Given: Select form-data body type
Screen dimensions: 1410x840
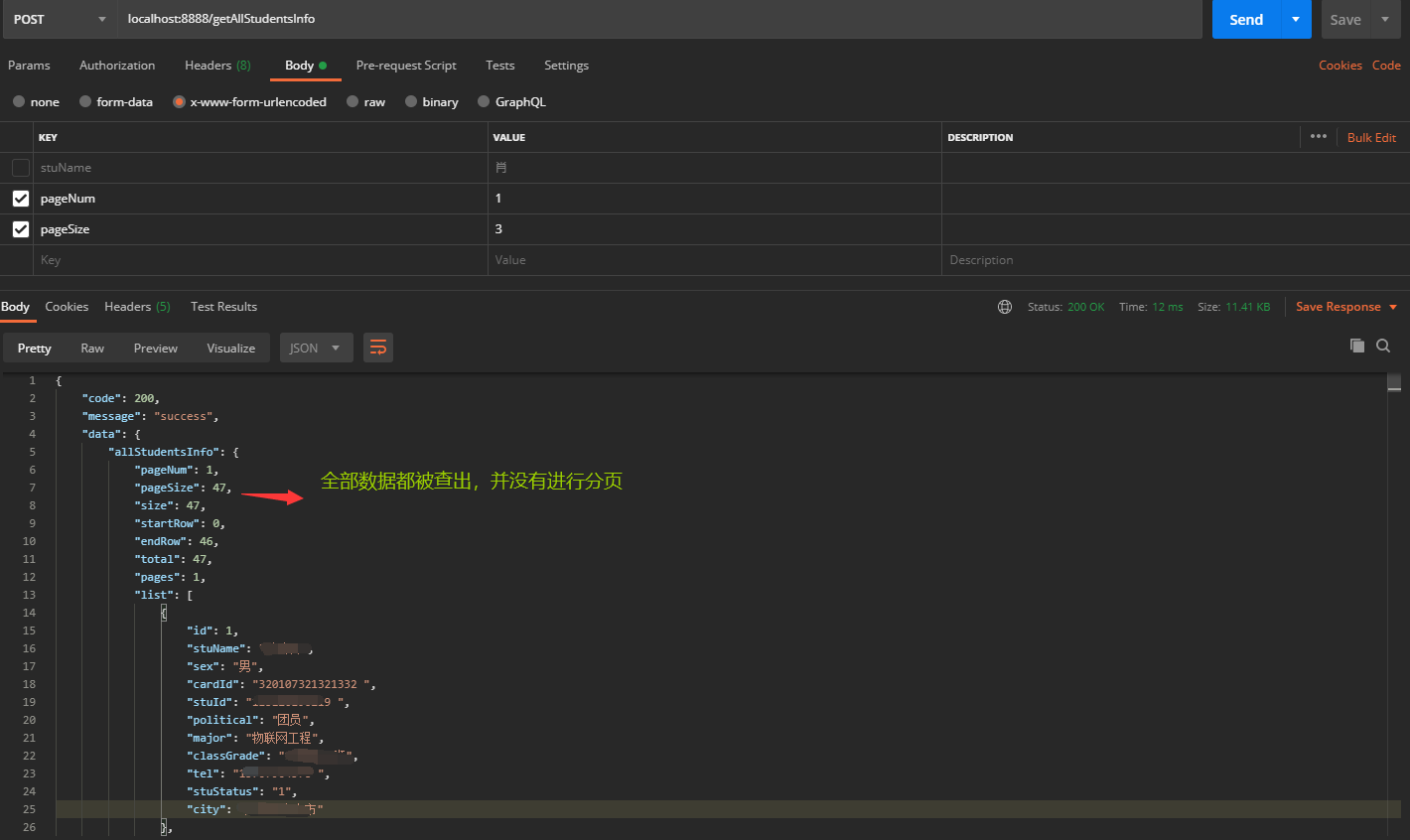Looking at the screenshot, I should coord(116,101).
